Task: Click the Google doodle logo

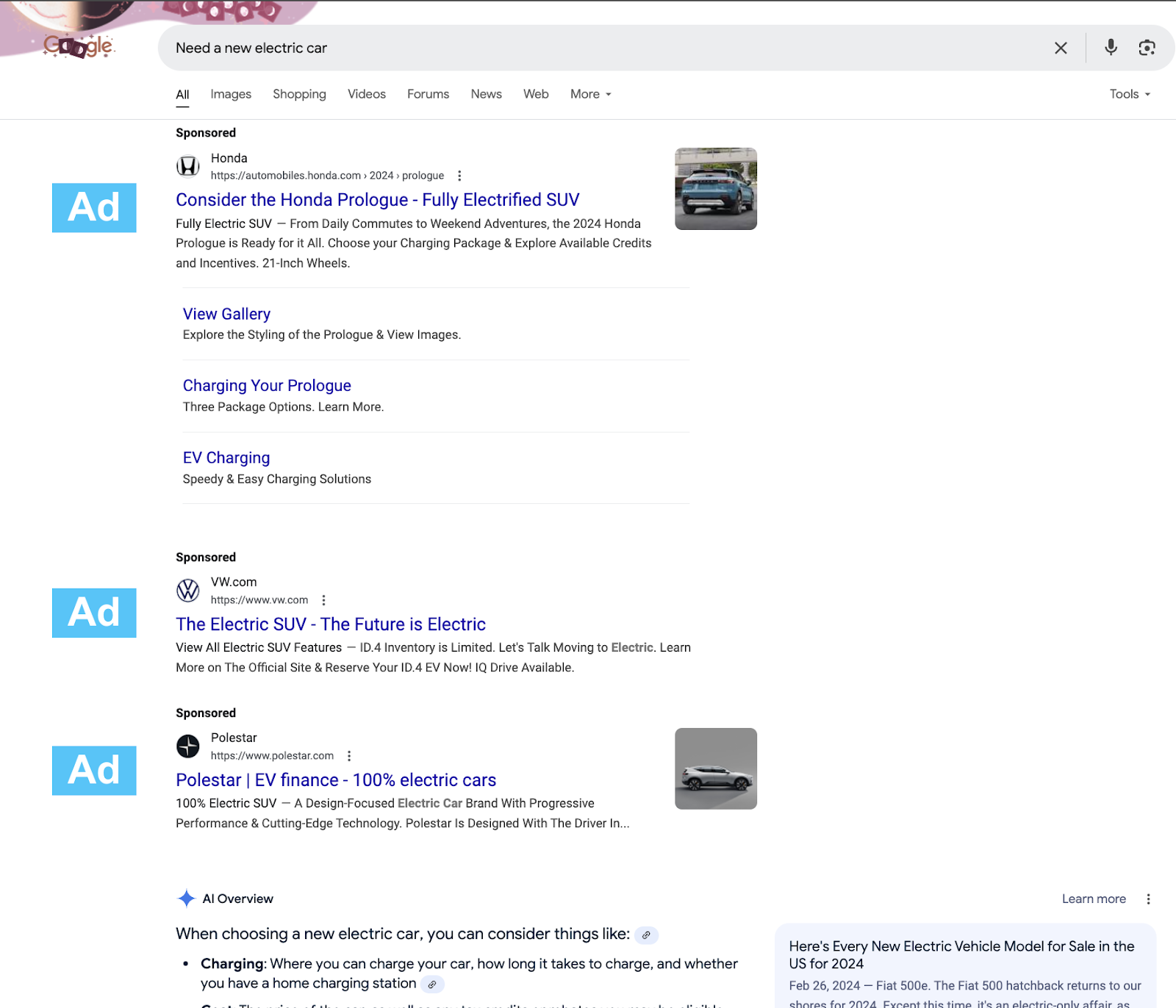Action: click(78, 46)
